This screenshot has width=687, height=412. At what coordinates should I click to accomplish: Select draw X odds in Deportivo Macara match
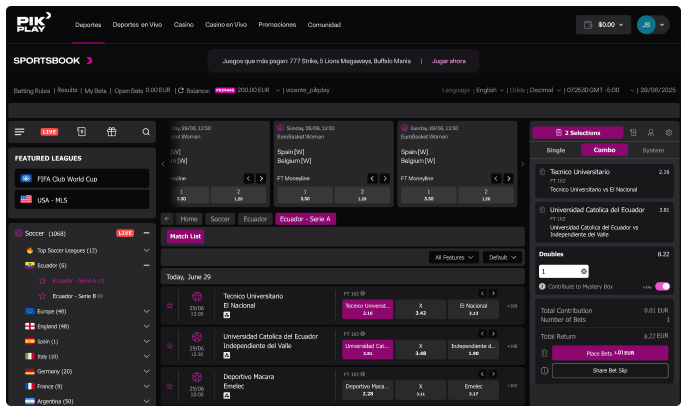421,390
